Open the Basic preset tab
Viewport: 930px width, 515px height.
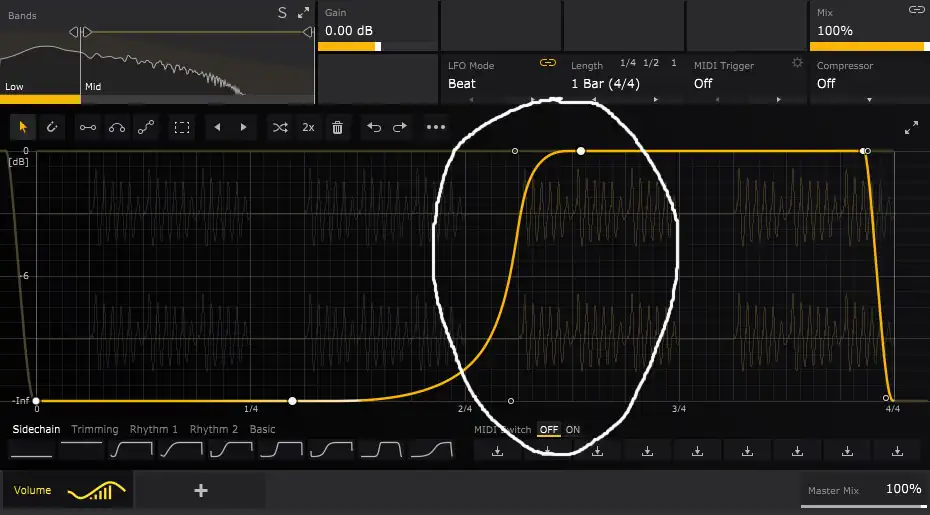point(262,429)
